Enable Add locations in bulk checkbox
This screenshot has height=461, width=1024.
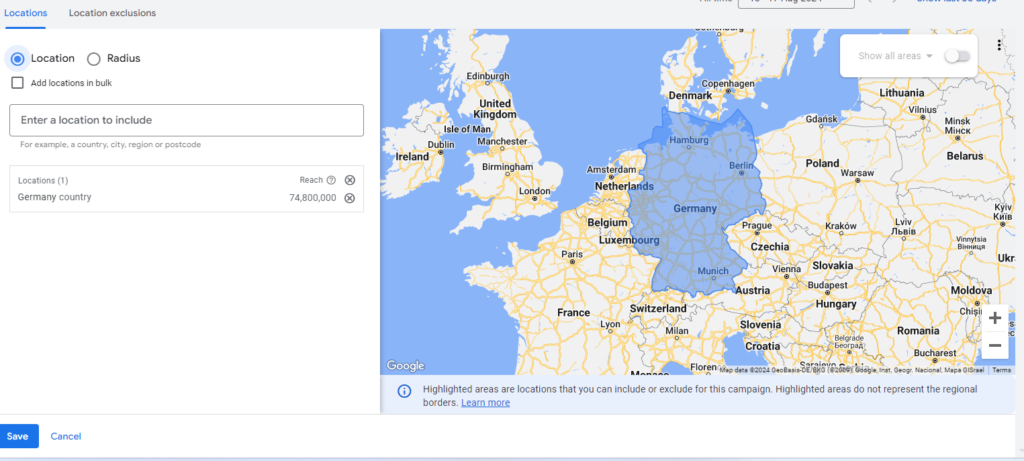pos(18,83)
